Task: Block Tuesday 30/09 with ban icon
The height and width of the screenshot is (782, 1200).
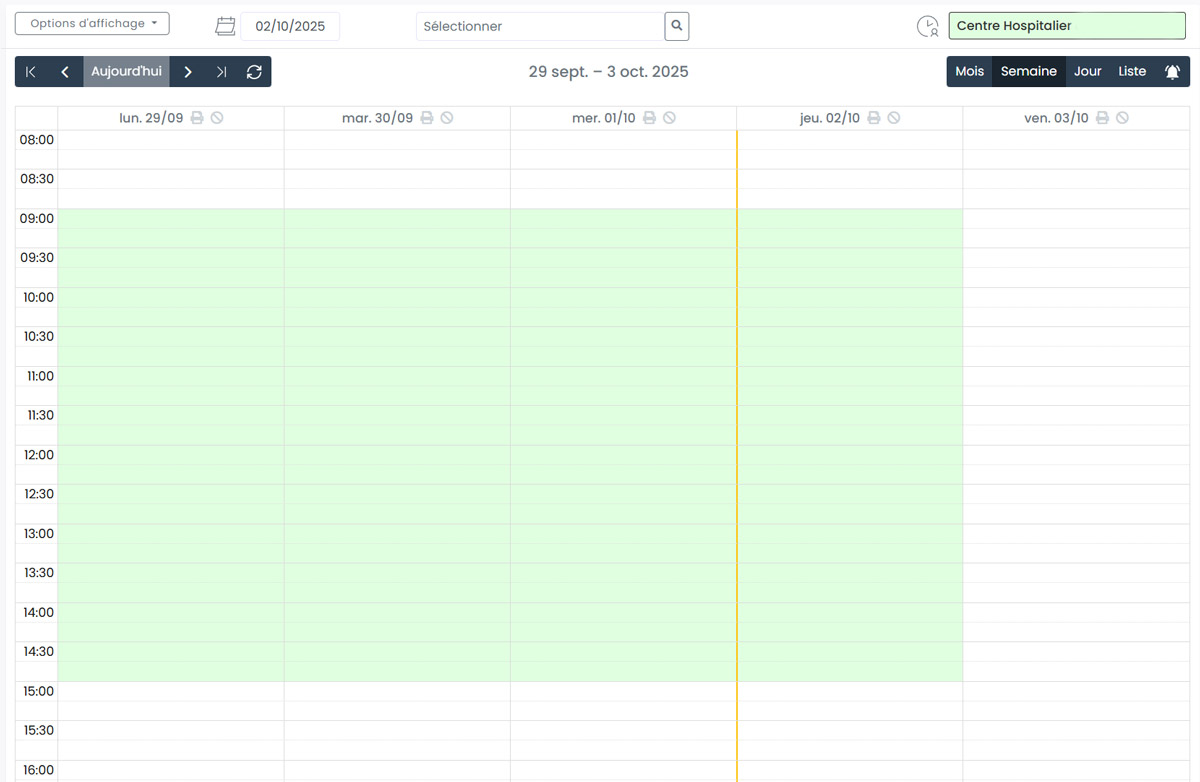Action: click(447, 118)
